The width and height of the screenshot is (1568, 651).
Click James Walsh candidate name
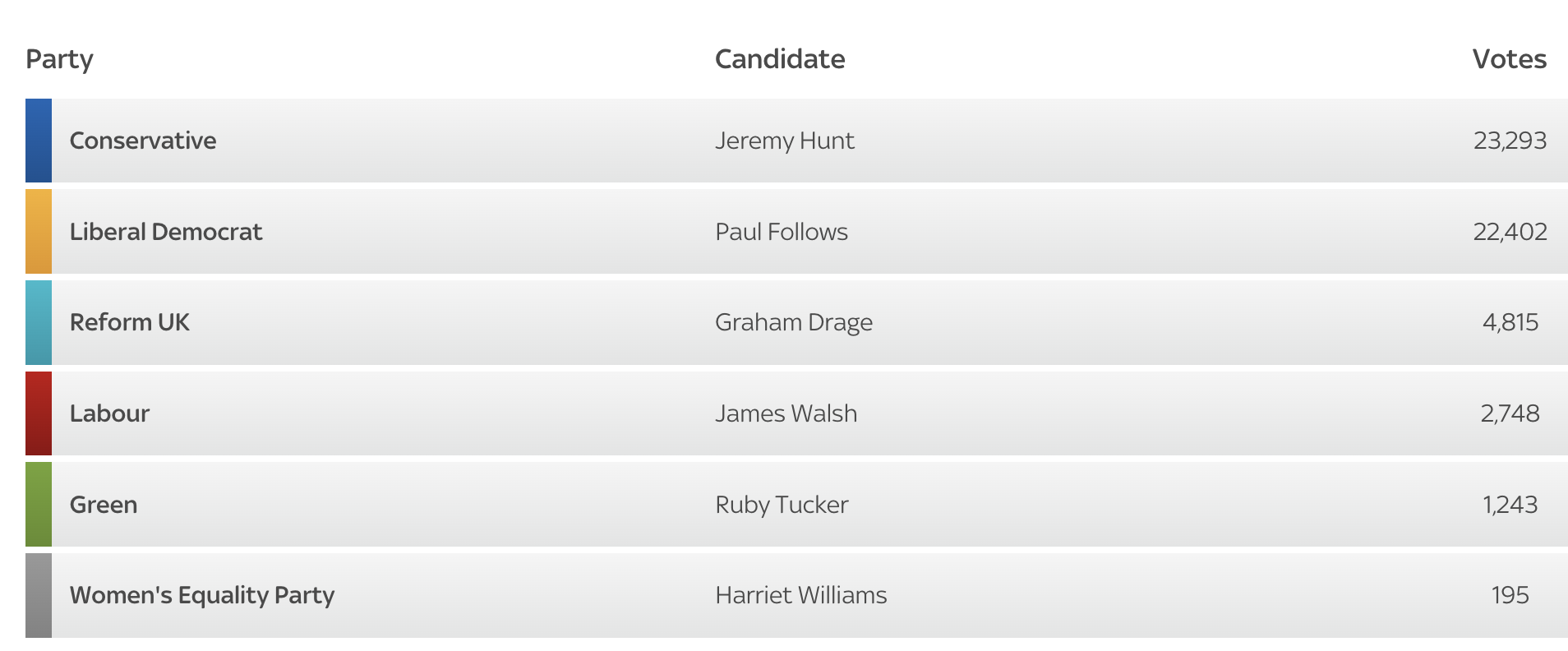[786, 413]
